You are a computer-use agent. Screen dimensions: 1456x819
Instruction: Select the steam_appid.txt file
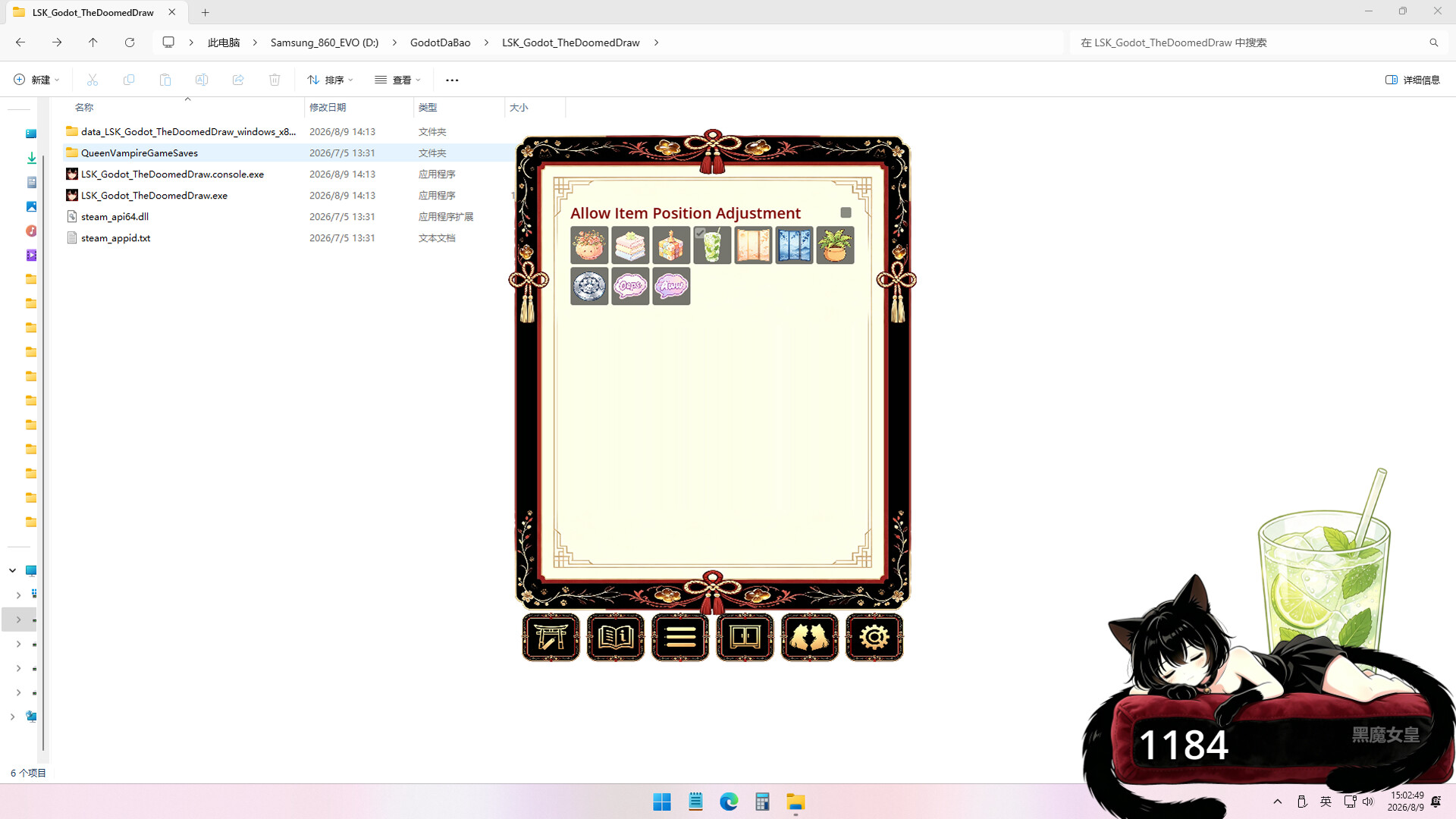[115, 238]
